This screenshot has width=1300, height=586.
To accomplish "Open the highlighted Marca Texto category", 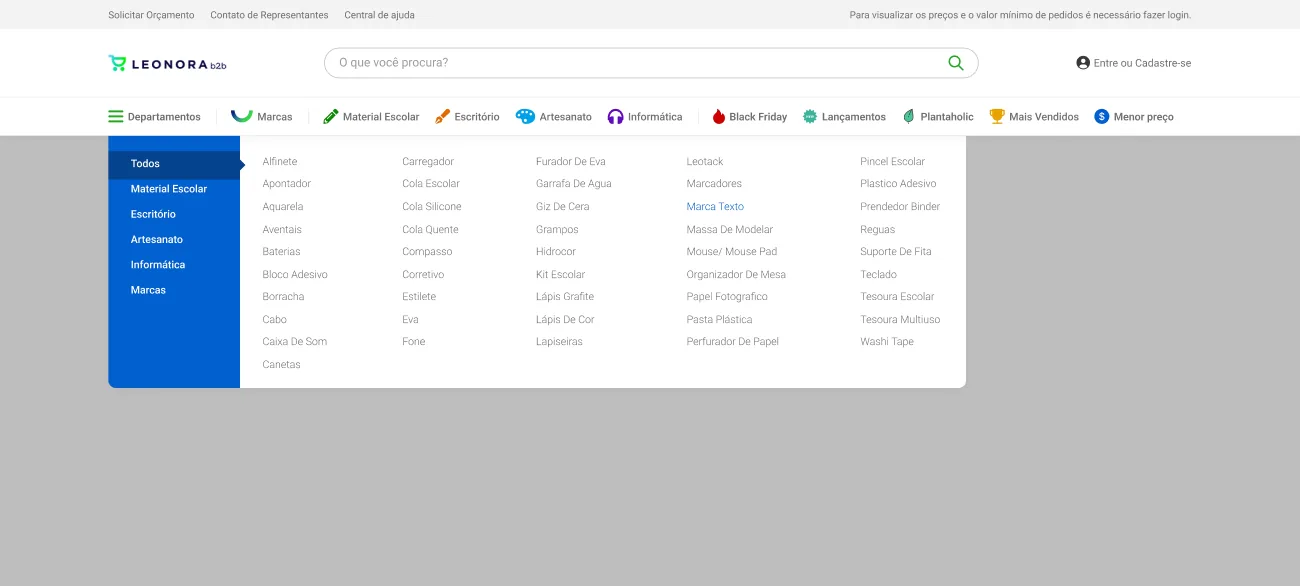I will [x=715, y=207].
